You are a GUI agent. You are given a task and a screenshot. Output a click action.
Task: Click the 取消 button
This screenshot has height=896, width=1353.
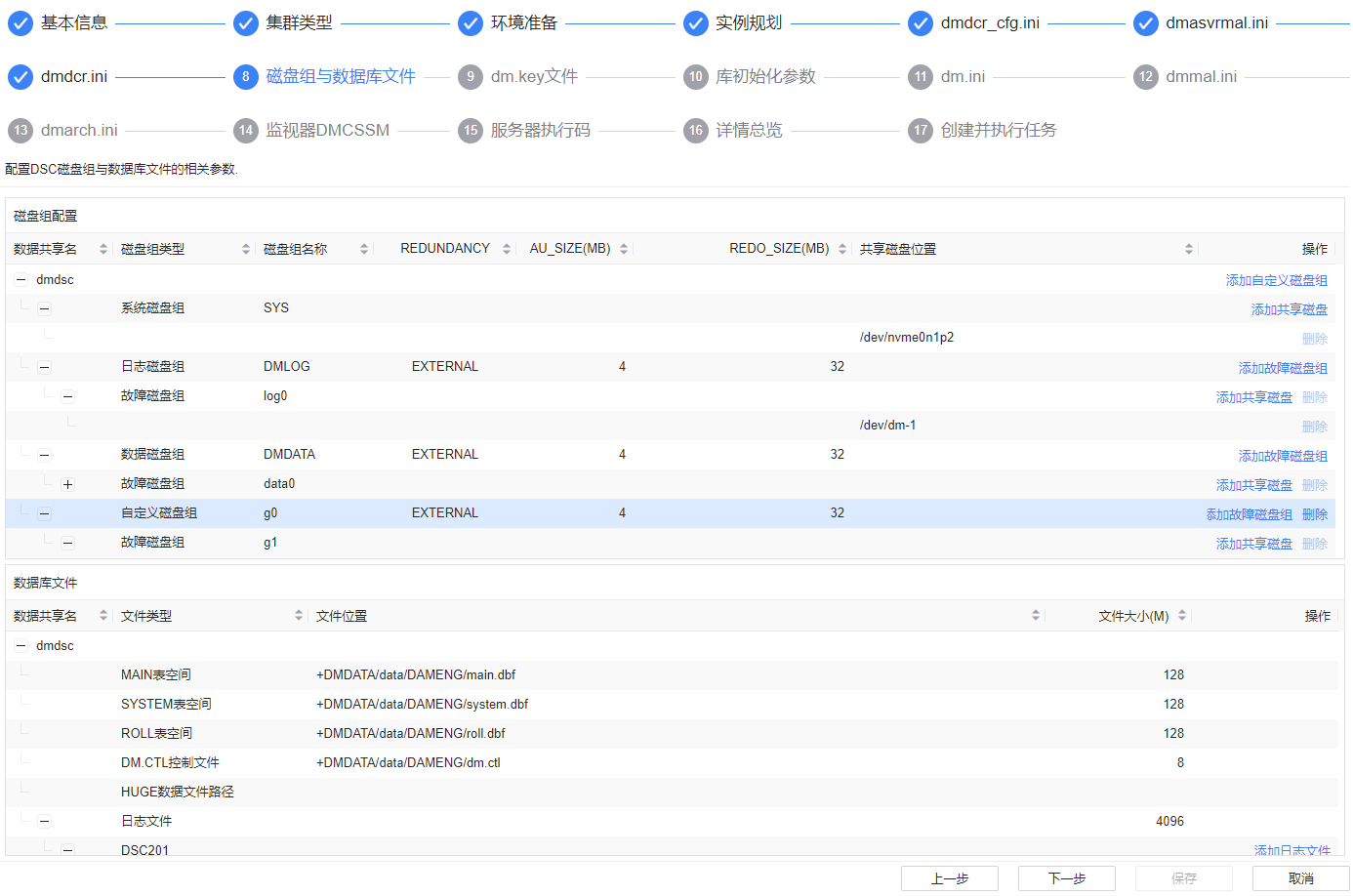click(x=1301, y=878)
